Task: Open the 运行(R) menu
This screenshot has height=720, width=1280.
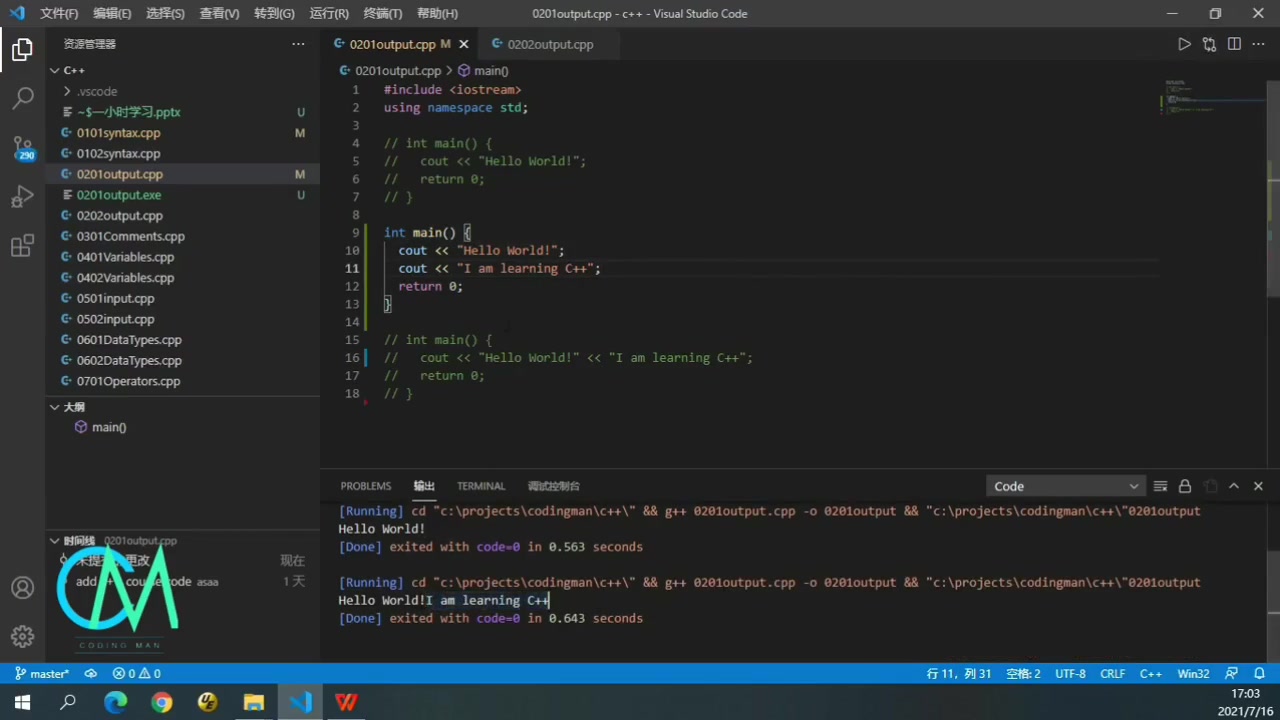Action: 329,14
